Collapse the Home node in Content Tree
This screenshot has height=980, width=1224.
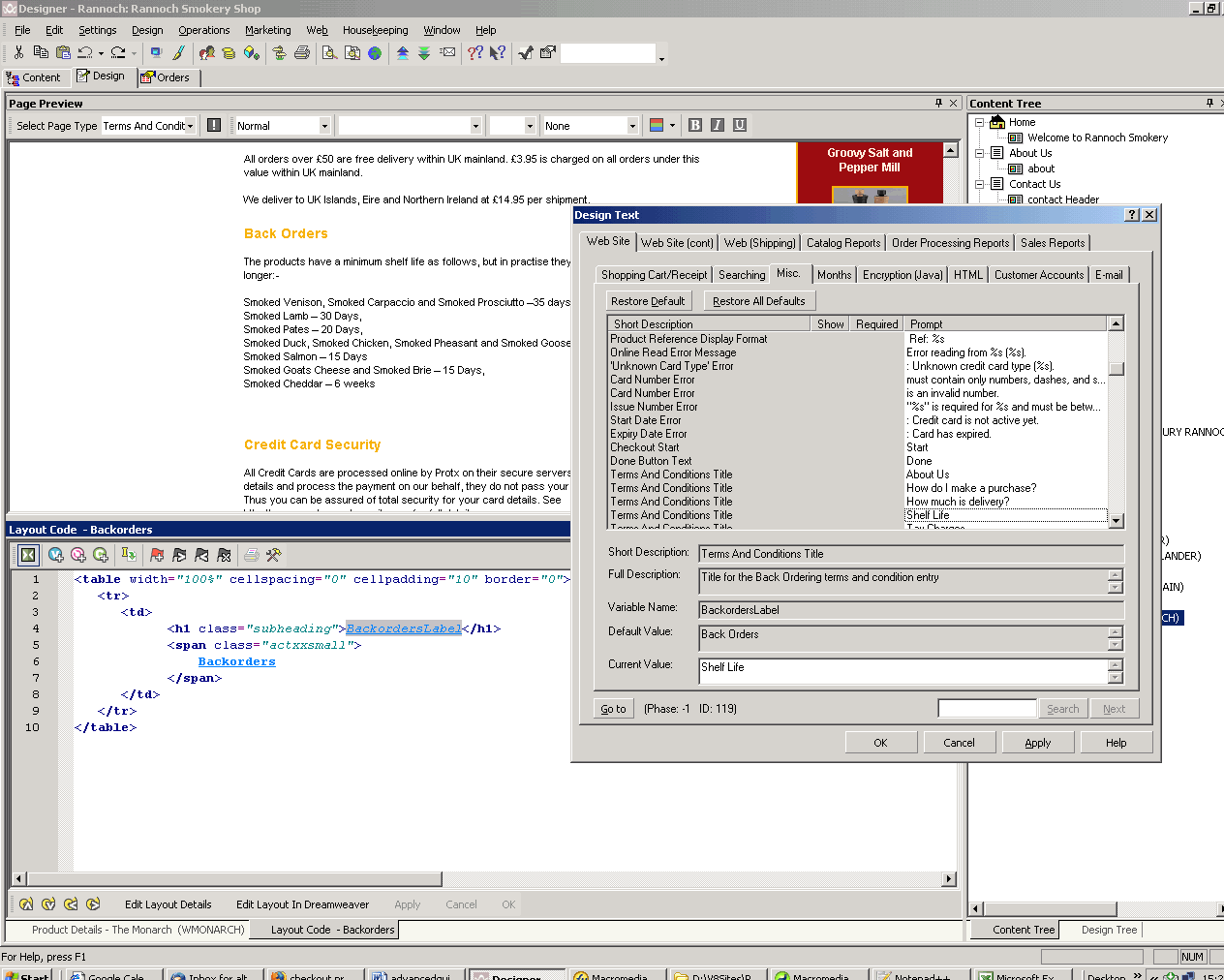point(979,122)
